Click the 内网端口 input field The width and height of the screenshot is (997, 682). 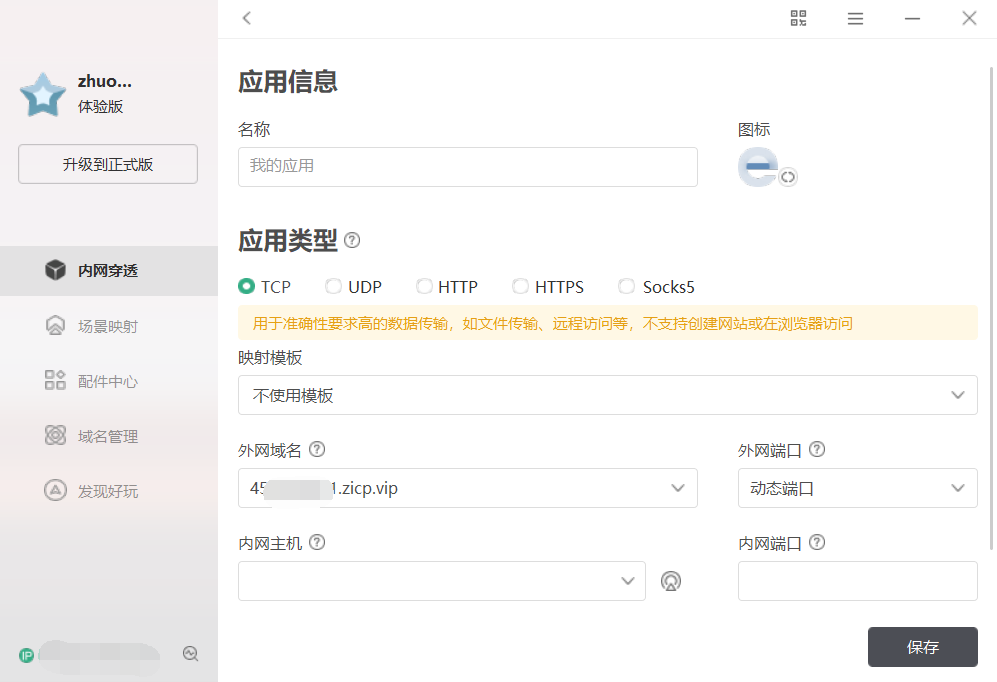coord(857,581)
